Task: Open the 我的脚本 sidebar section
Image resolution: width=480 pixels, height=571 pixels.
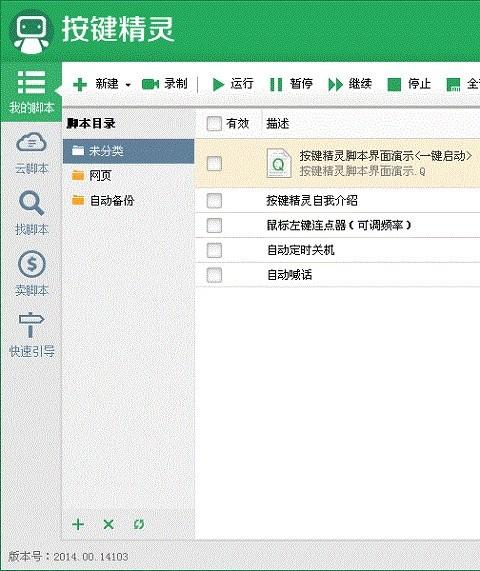Action: [x=31, y=92]
